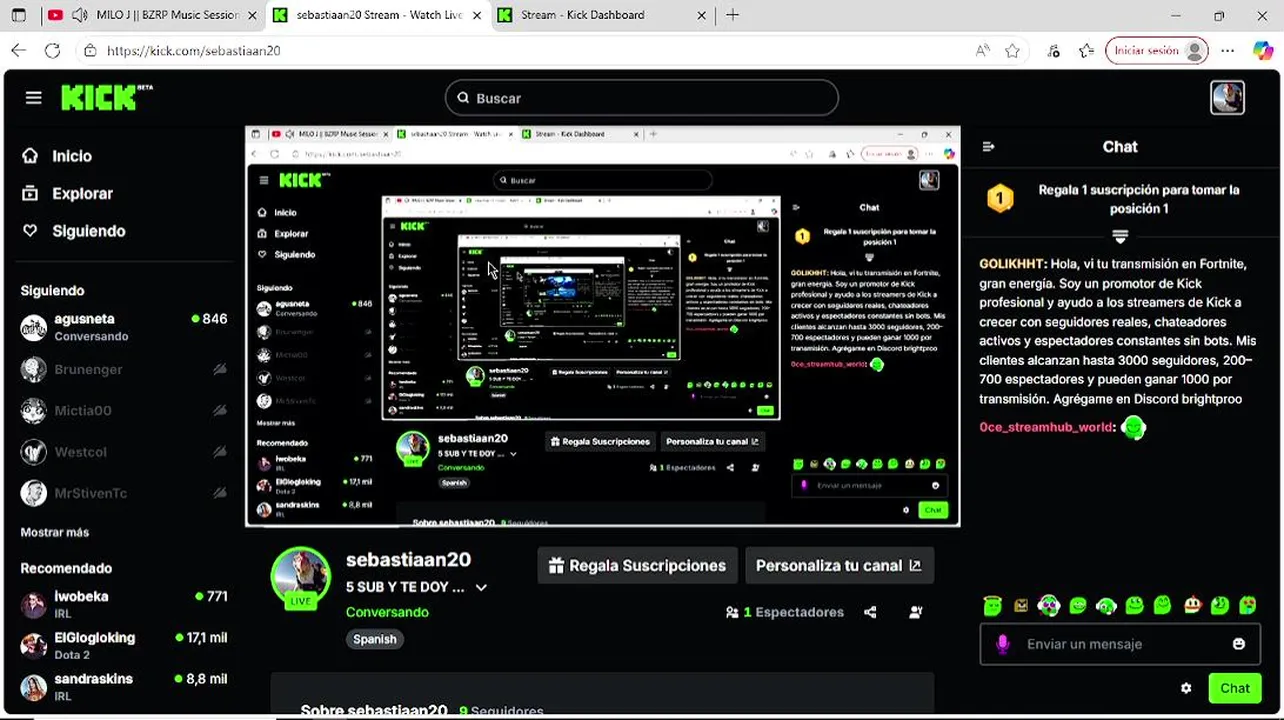This screenshot has height=720, width=1284.
Task: Click the GOLIKHHT username in chat
Action: pyautogui.click(x=1012, y=264)
